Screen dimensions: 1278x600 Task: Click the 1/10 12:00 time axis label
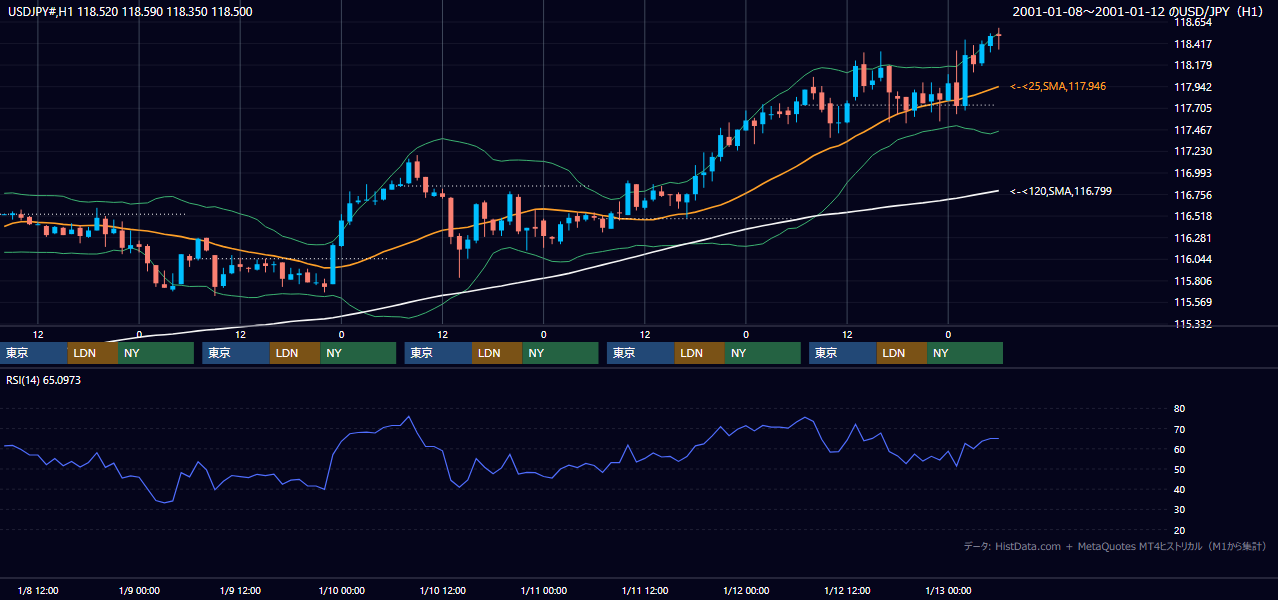pyautogui.click(x=442, y=591)
